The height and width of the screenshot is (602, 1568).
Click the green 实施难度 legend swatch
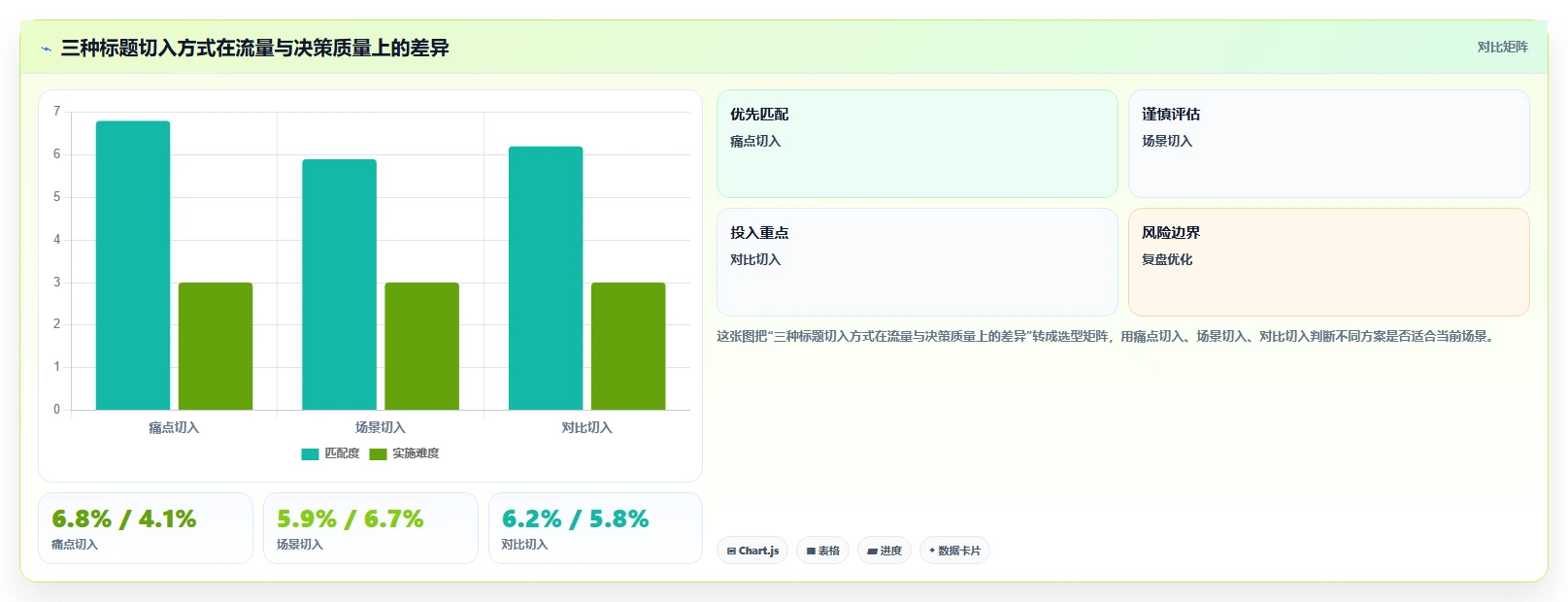[378, 454]
